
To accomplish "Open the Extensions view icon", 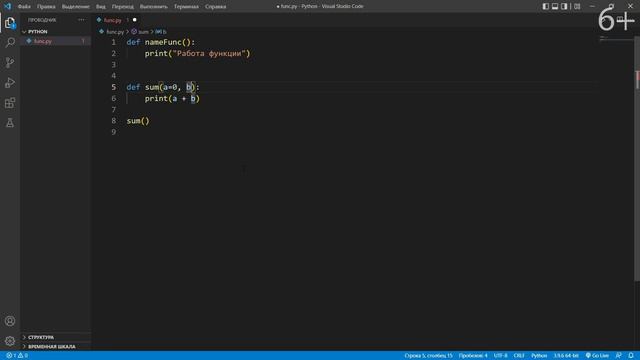I will 10,103.
